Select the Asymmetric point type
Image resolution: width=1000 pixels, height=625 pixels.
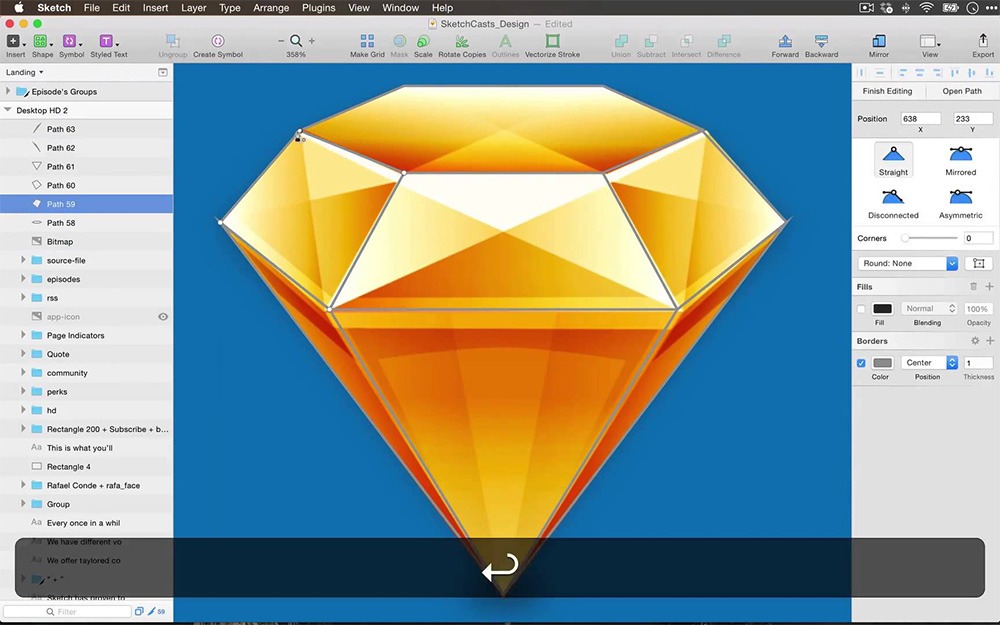click(x=960, y=202)
